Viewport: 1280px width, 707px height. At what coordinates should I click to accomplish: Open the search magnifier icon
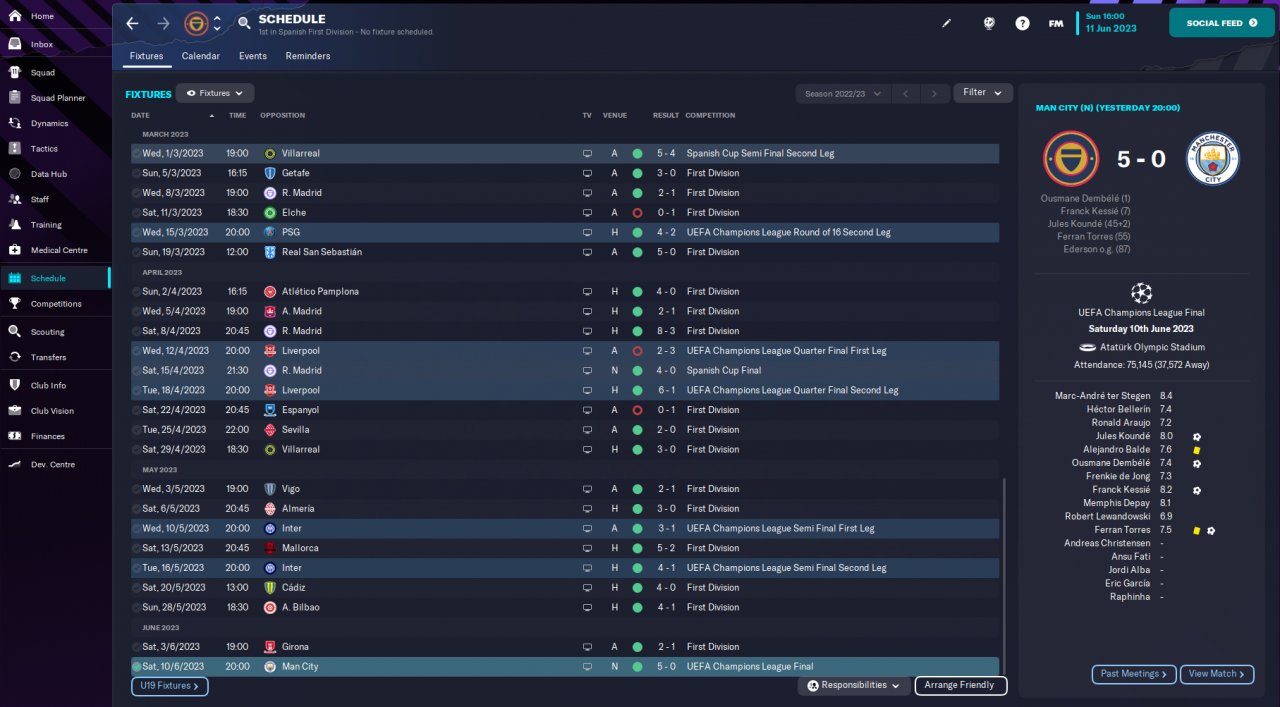tap(244, 23)
